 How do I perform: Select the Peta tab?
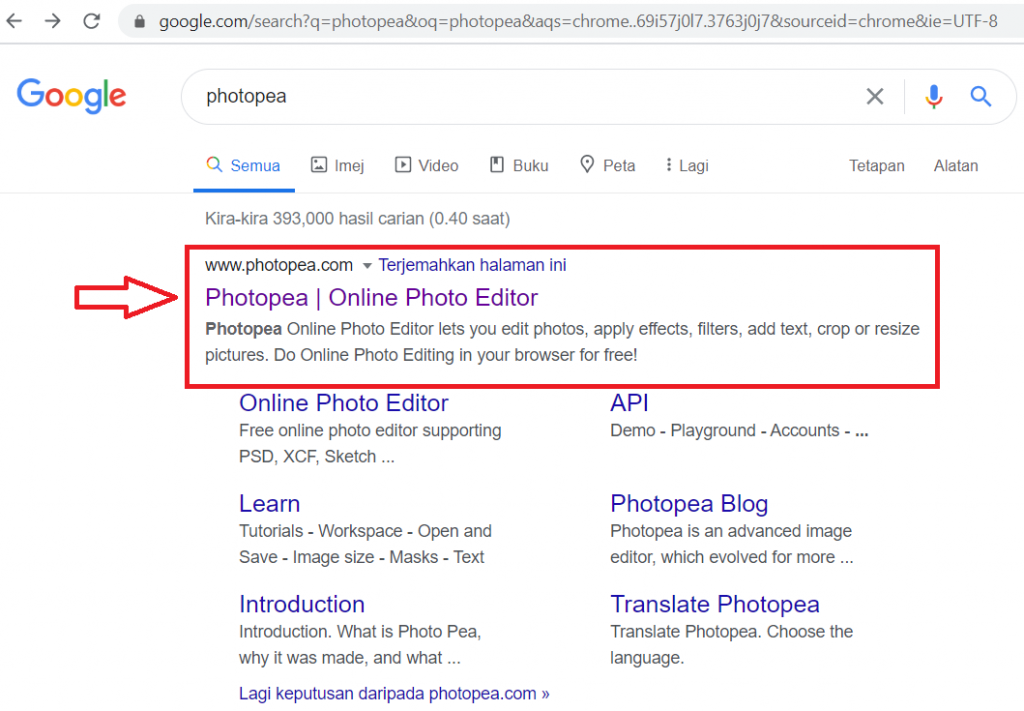point(607,166)
